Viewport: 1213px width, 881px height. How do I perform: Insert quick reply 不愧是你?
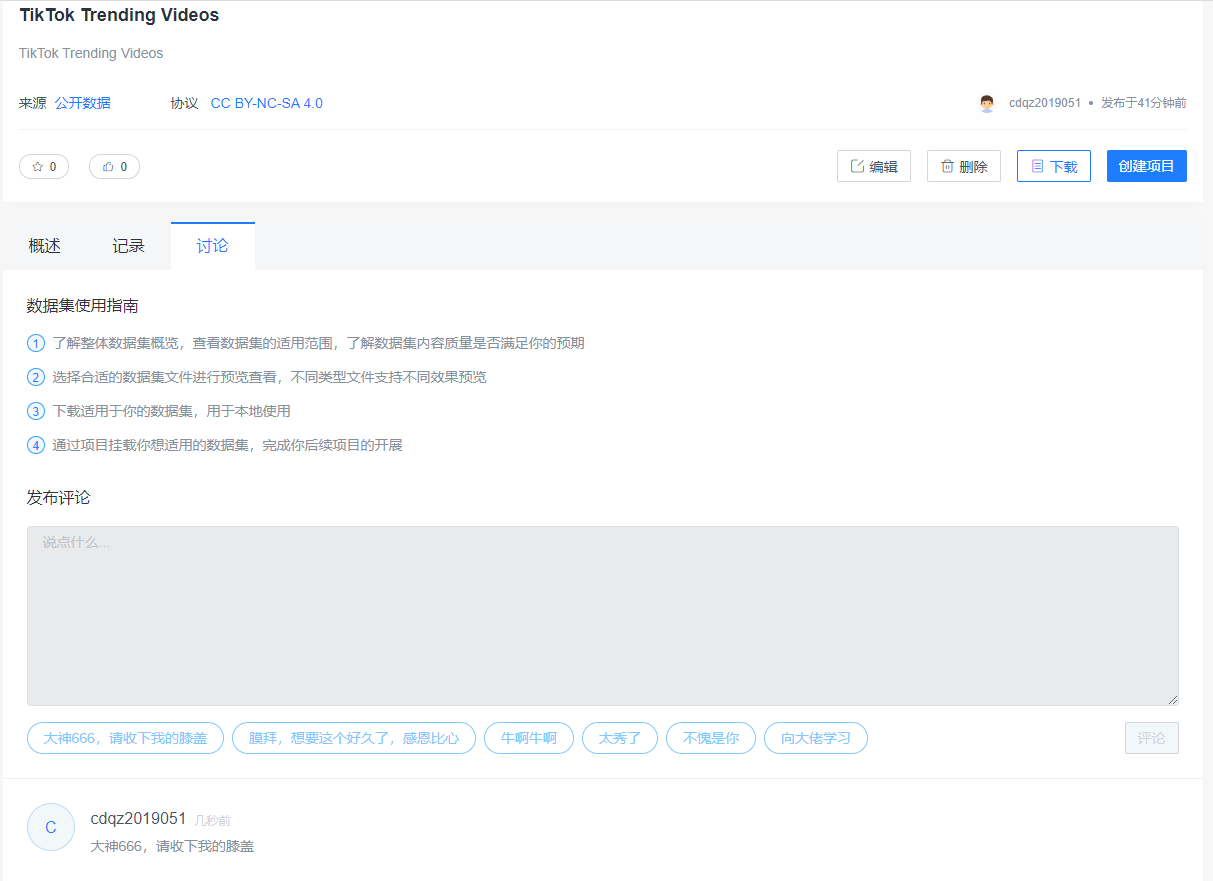coord(711,738)
